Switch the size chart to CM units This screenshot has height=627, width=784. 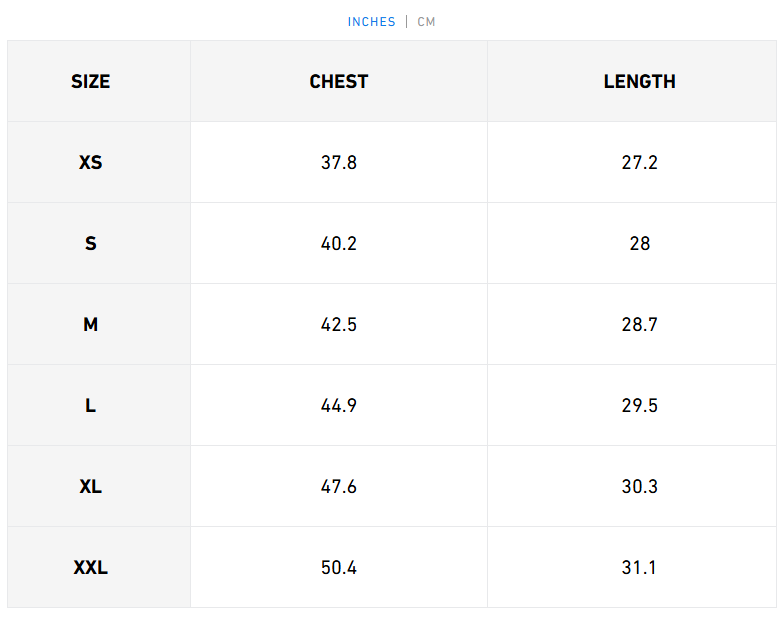(x=427, y=22)
